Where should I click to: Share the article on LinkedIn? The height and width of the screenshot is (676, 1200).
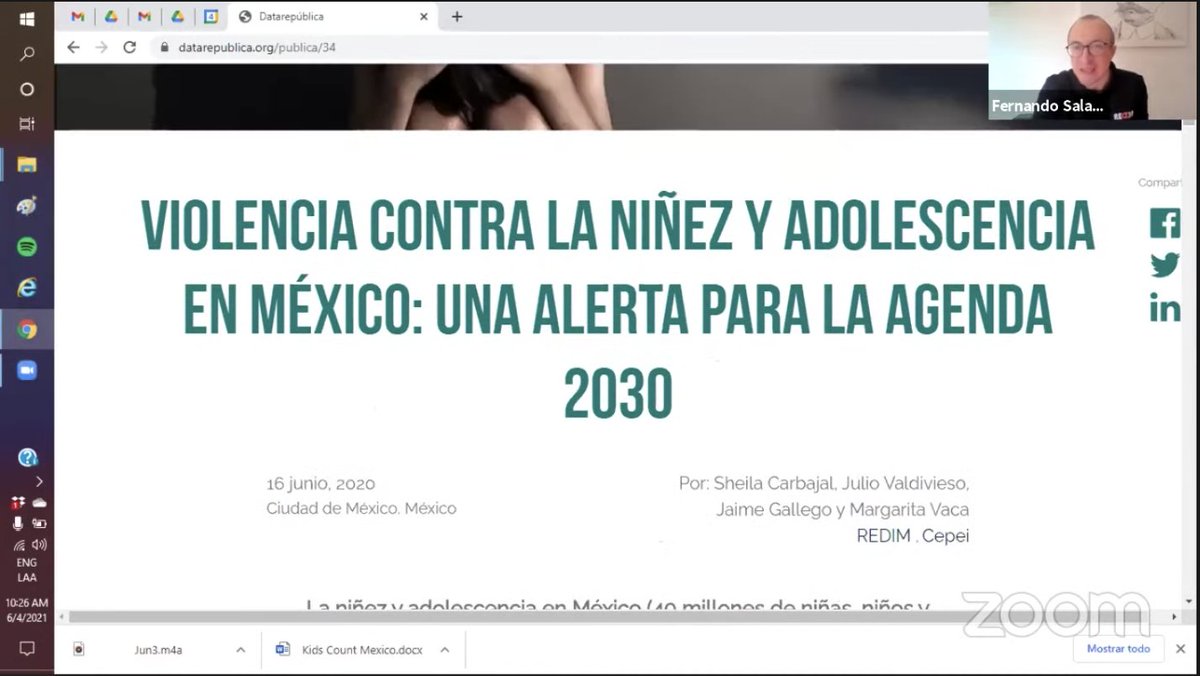(x=1164, y=308)
